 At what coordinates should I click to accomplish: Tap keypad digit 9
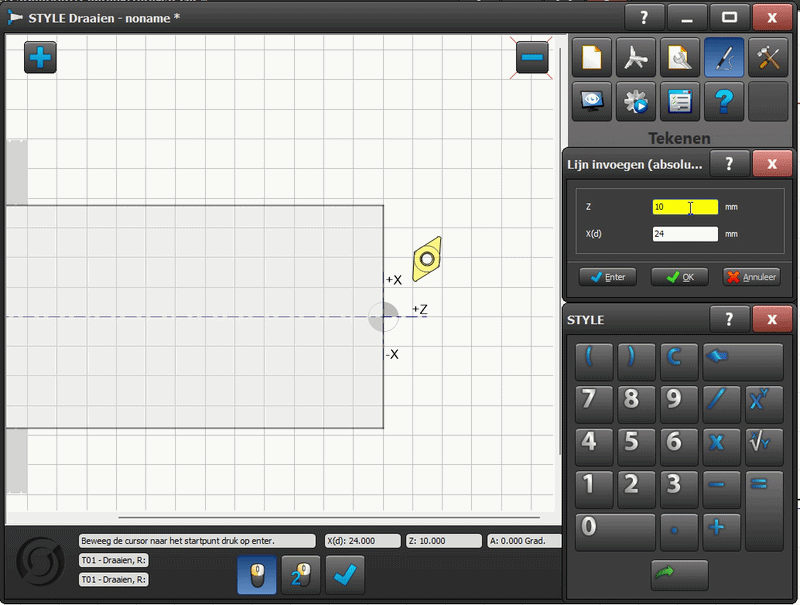pyautogui.click(x=679, y=405)
